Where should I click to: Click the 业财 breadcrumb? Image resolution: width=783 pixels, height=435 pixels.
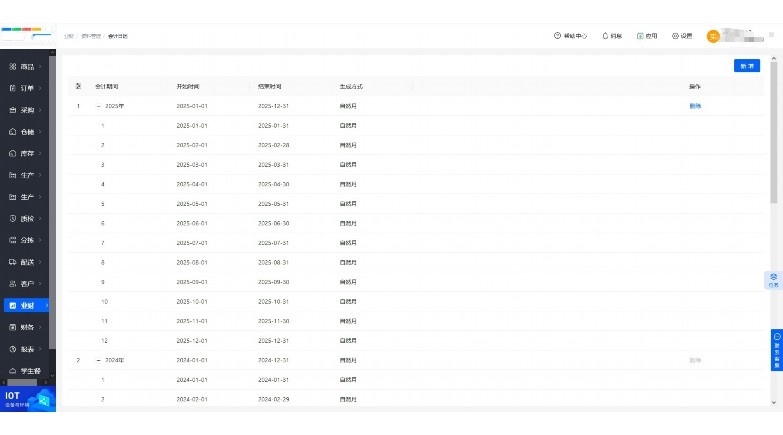[x=68, y=36]
